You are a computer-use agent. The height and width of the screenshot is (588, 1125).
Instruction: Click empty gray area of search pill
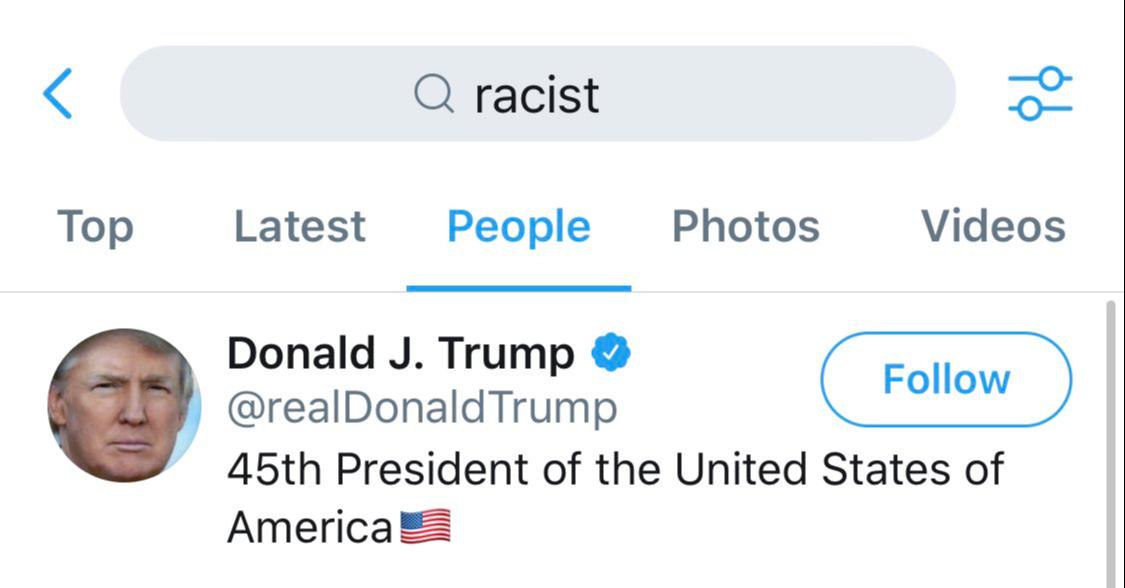click(x=775, y=94)
